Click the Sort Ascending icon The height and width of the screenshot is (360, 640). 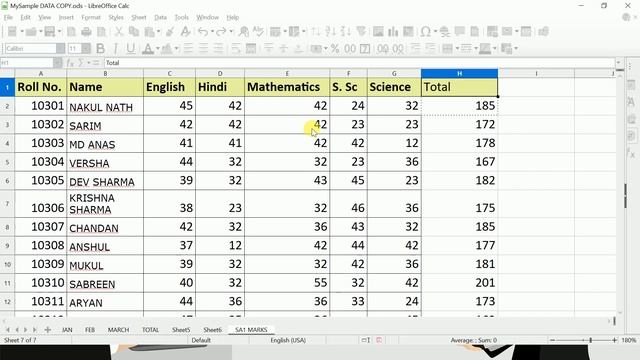point(331,31)
